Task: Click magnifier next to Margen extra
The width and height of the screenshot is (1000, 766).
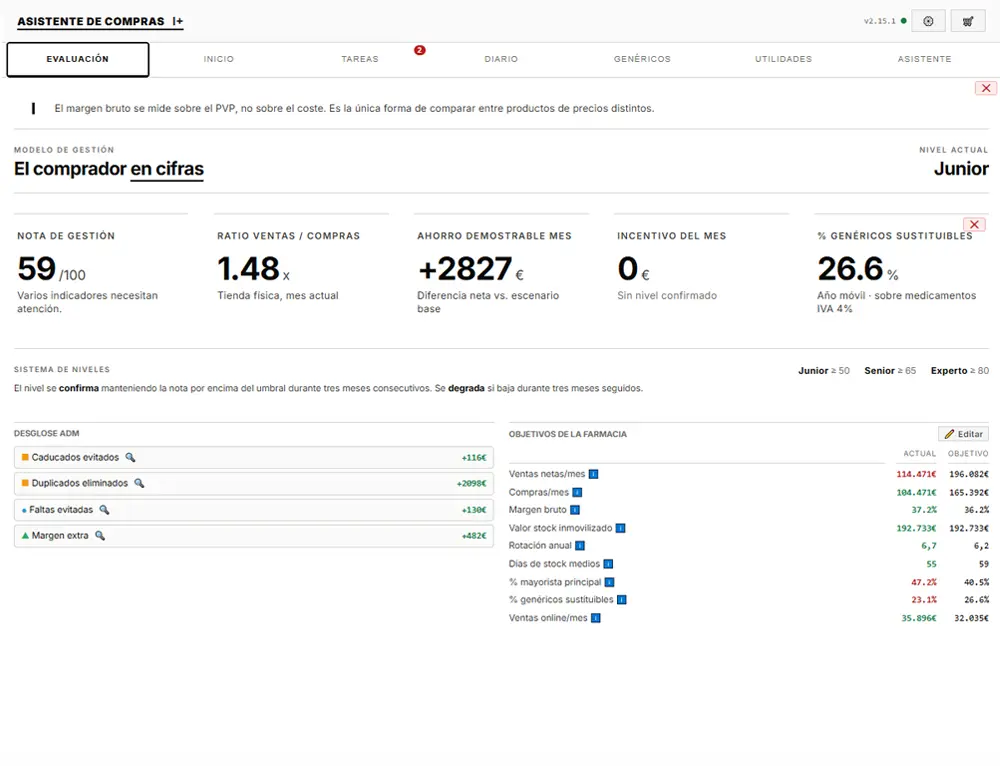Action: [x=99, y=536]
